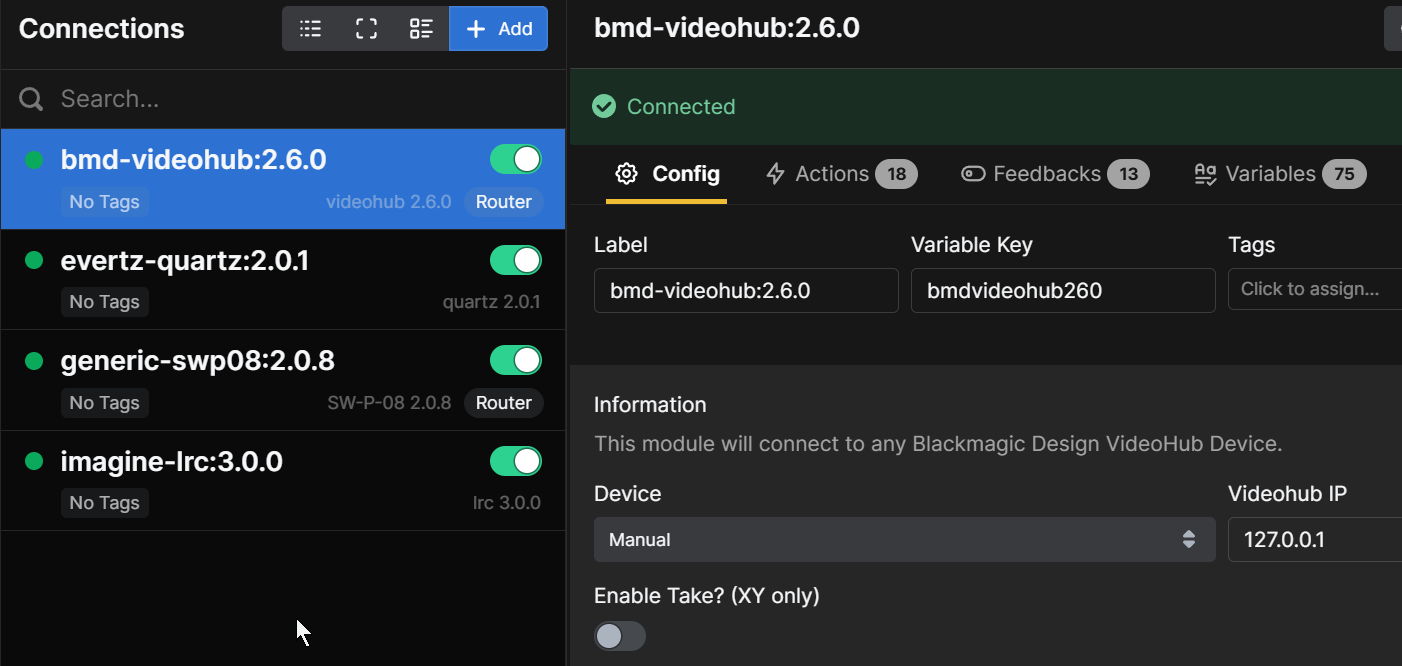Add a new connection
The image size is (1402, 666).
499,29
